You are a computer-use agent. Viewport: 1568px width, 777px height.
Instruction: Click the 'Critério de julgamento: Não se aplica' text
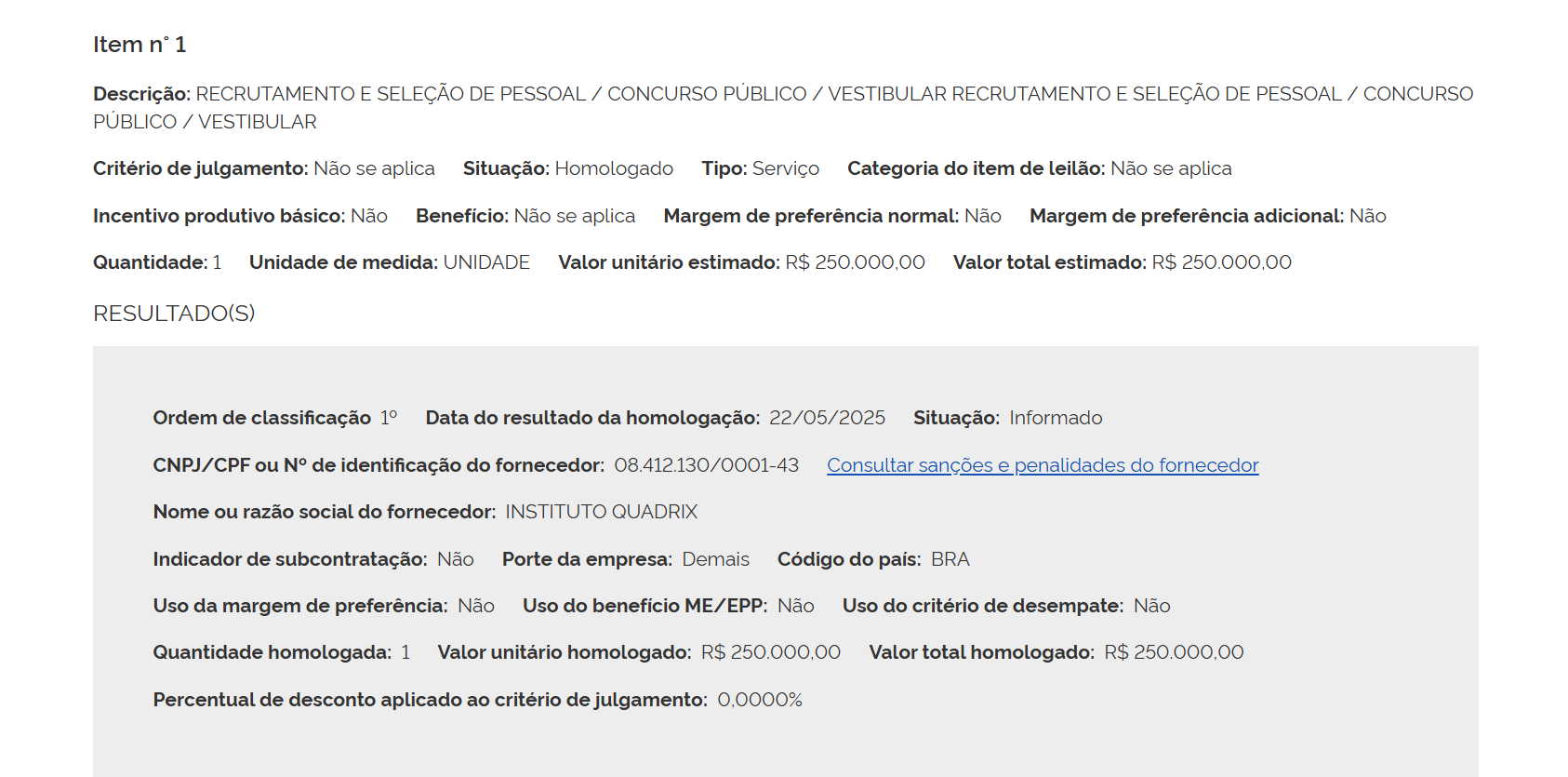(x=264, y=168)
